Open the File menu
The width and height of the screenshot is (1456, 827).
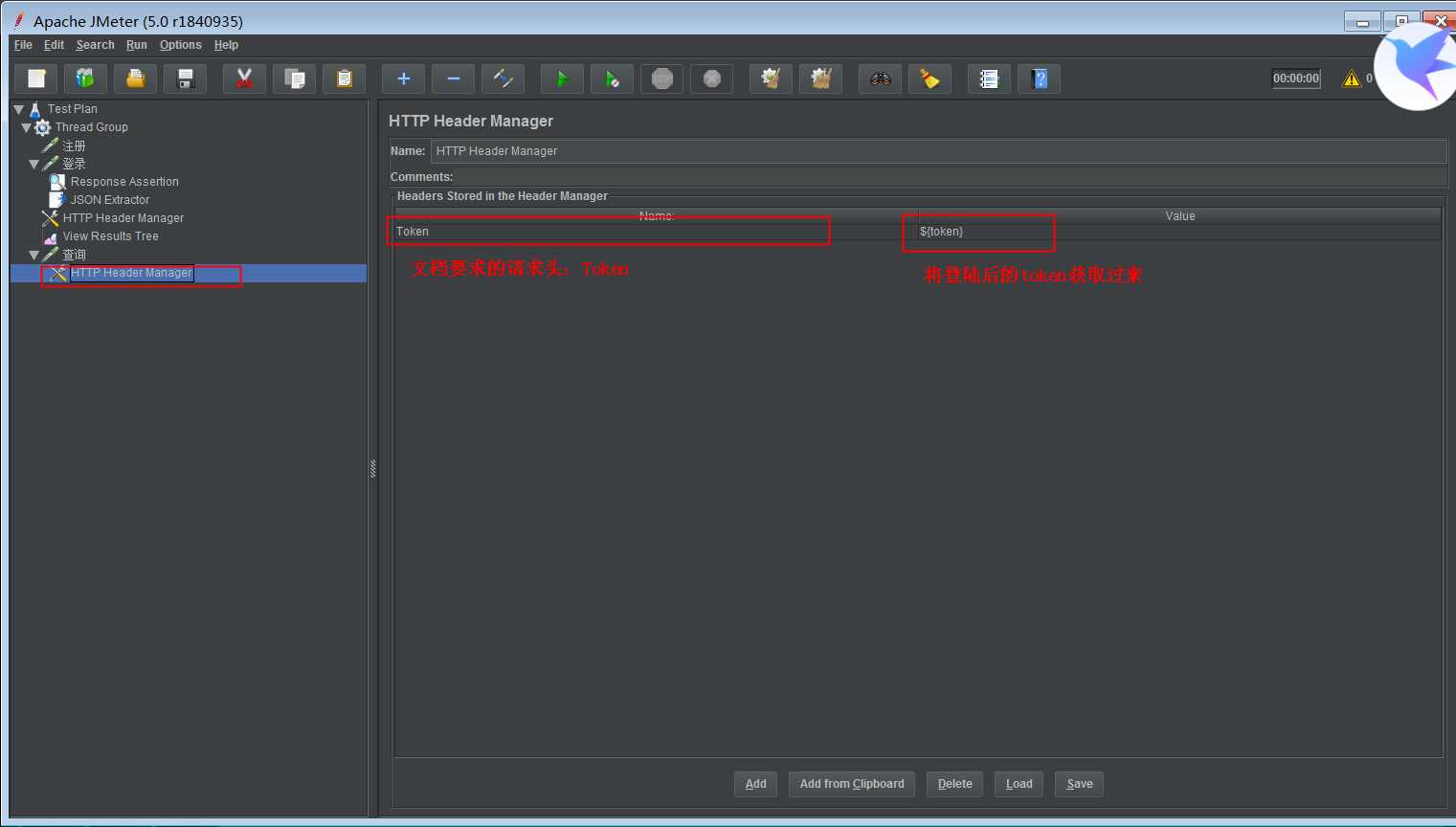pos(23,45)
